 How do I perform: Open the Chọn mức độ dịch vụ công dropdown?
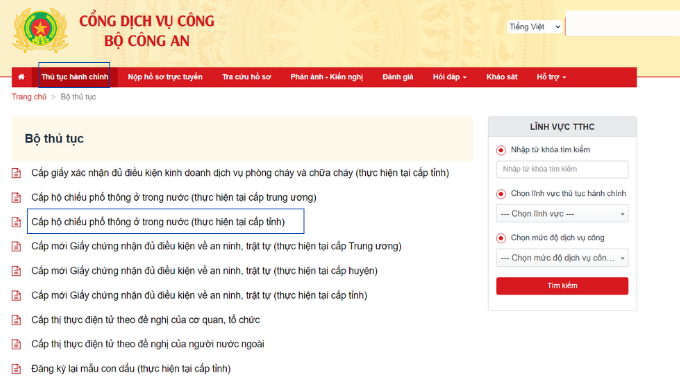562,258
